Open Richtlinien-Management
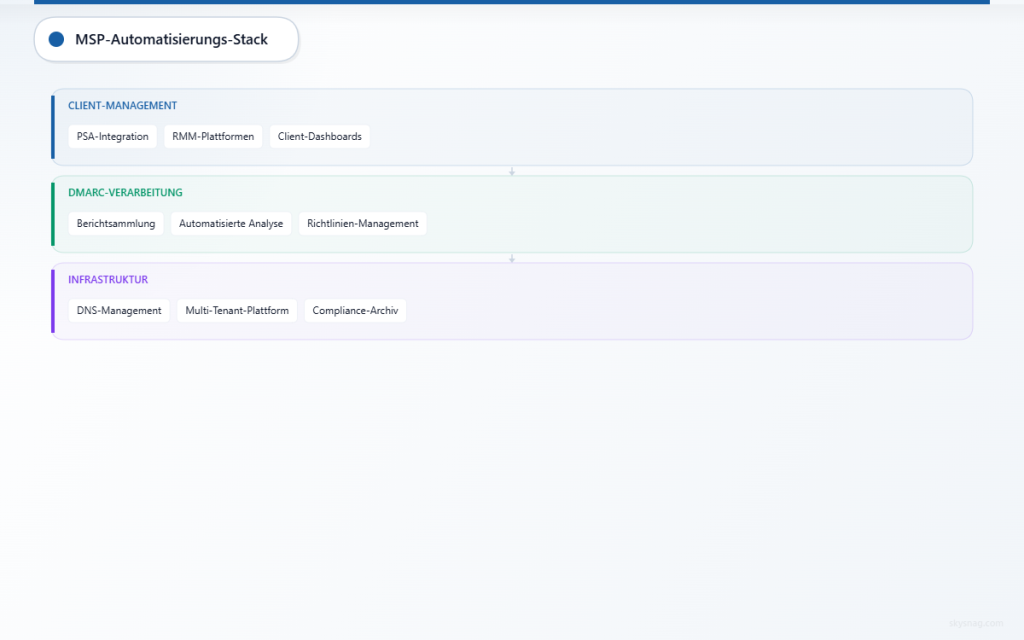Screen dimensions: 1024x640 pyautogui.click(x=362, y=223)
